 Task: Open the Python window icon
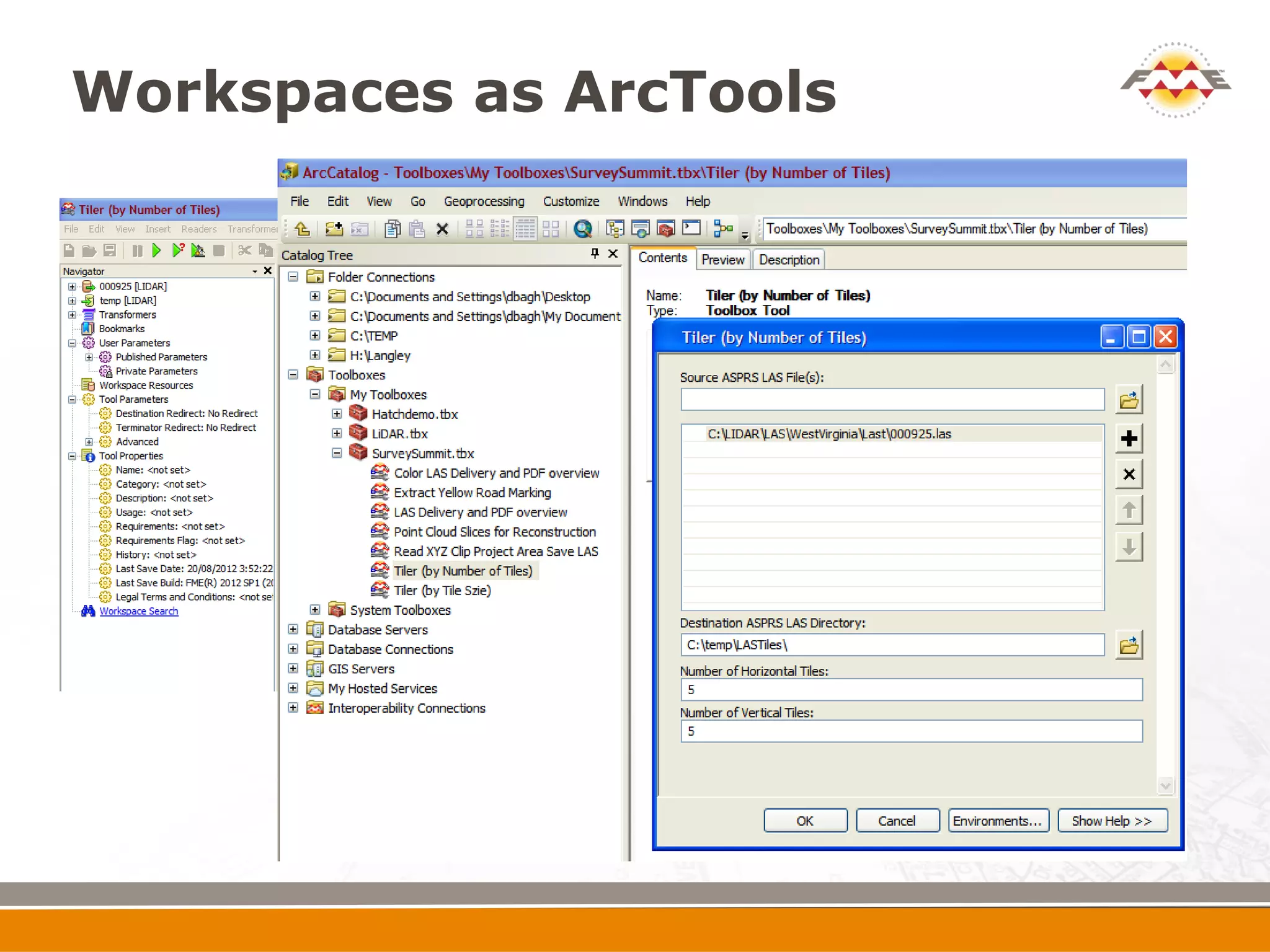pos(691,228)
